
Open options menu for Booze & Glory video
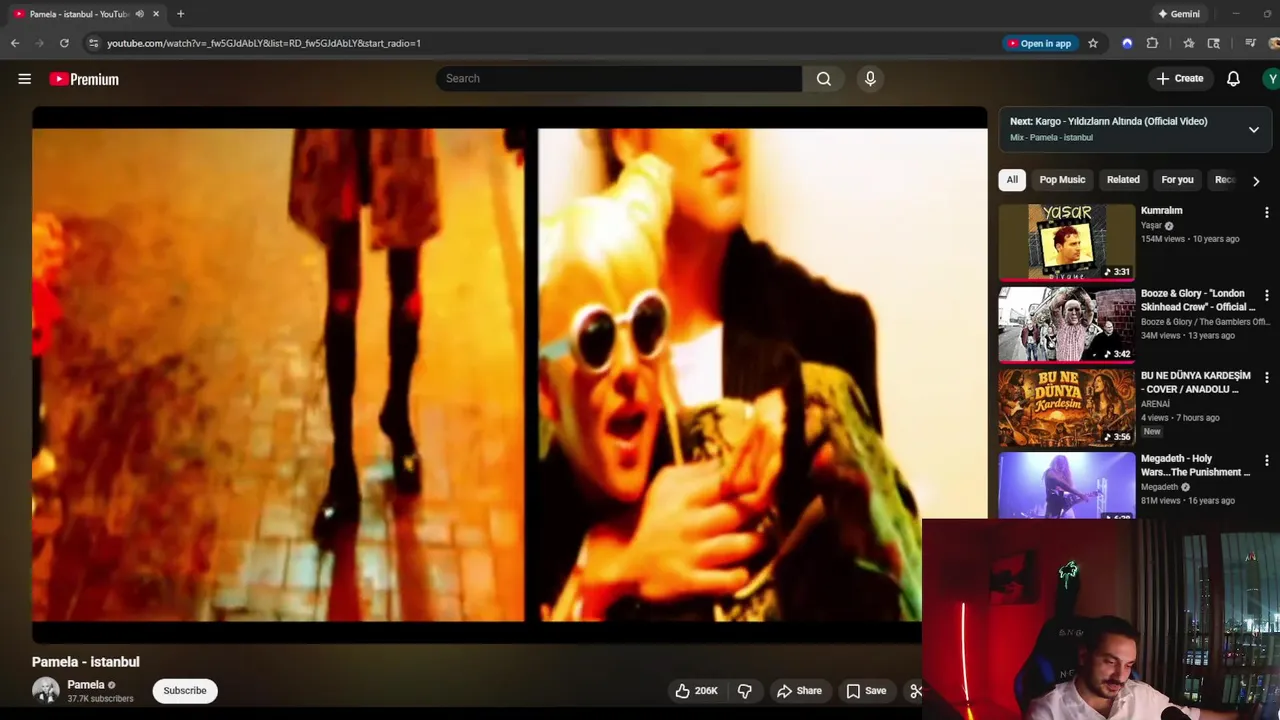[1266, 296]
